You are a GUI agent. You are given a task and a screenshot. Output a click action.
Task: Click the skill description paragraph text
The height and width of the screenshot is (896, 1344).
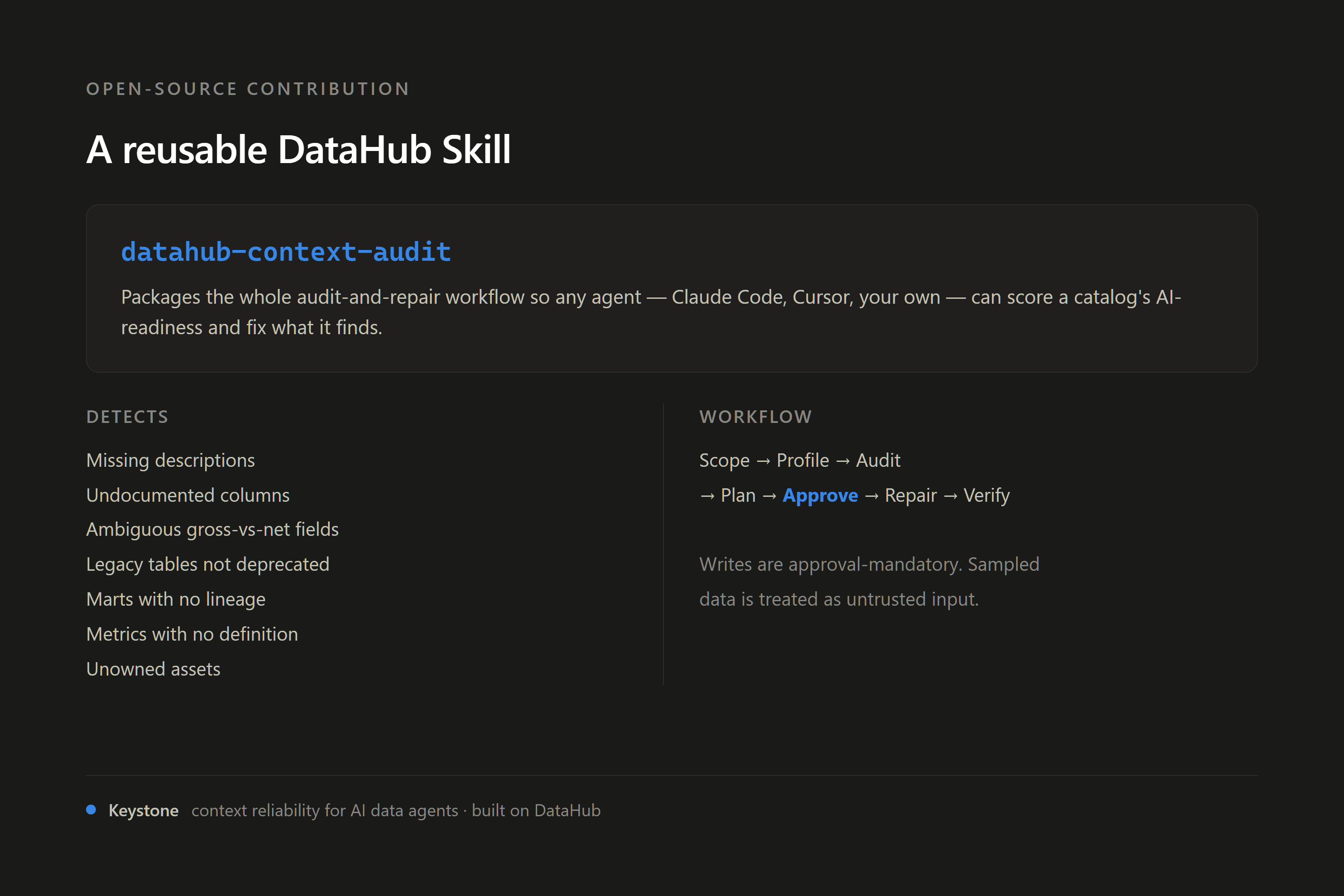pos(651,312)
